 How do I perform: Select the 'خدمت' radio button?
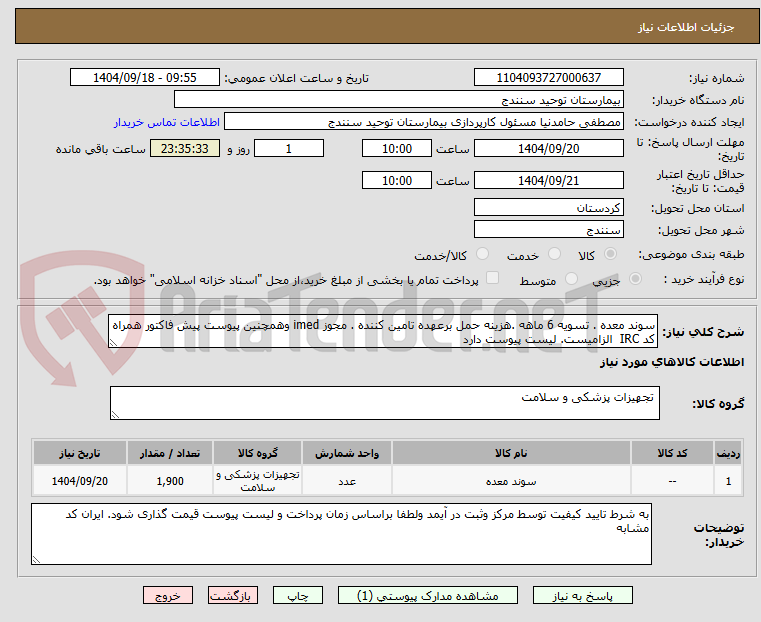coord(554,254)
